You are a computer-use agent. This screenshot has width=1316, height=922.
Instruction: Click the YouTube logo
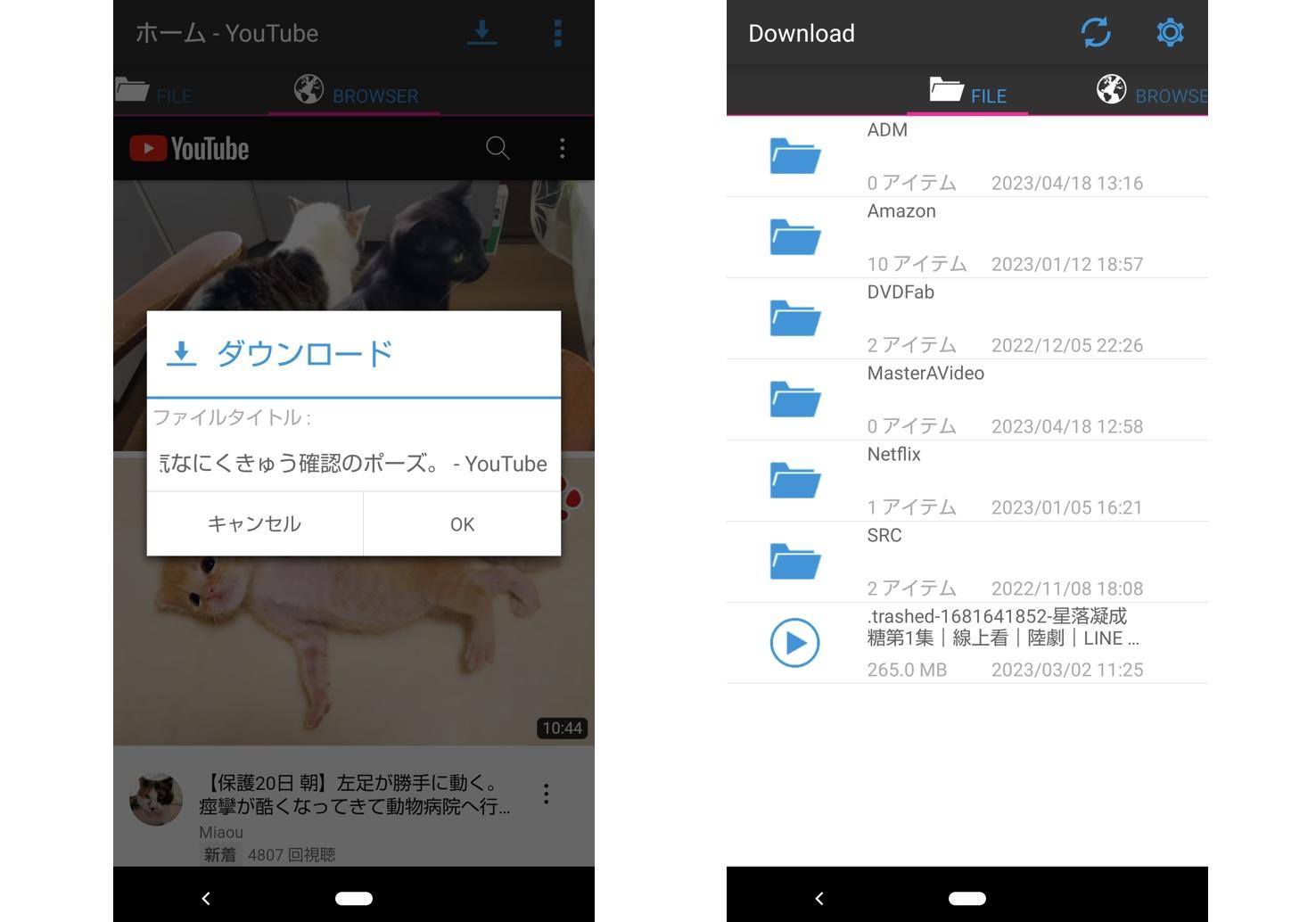click(189, 148)
